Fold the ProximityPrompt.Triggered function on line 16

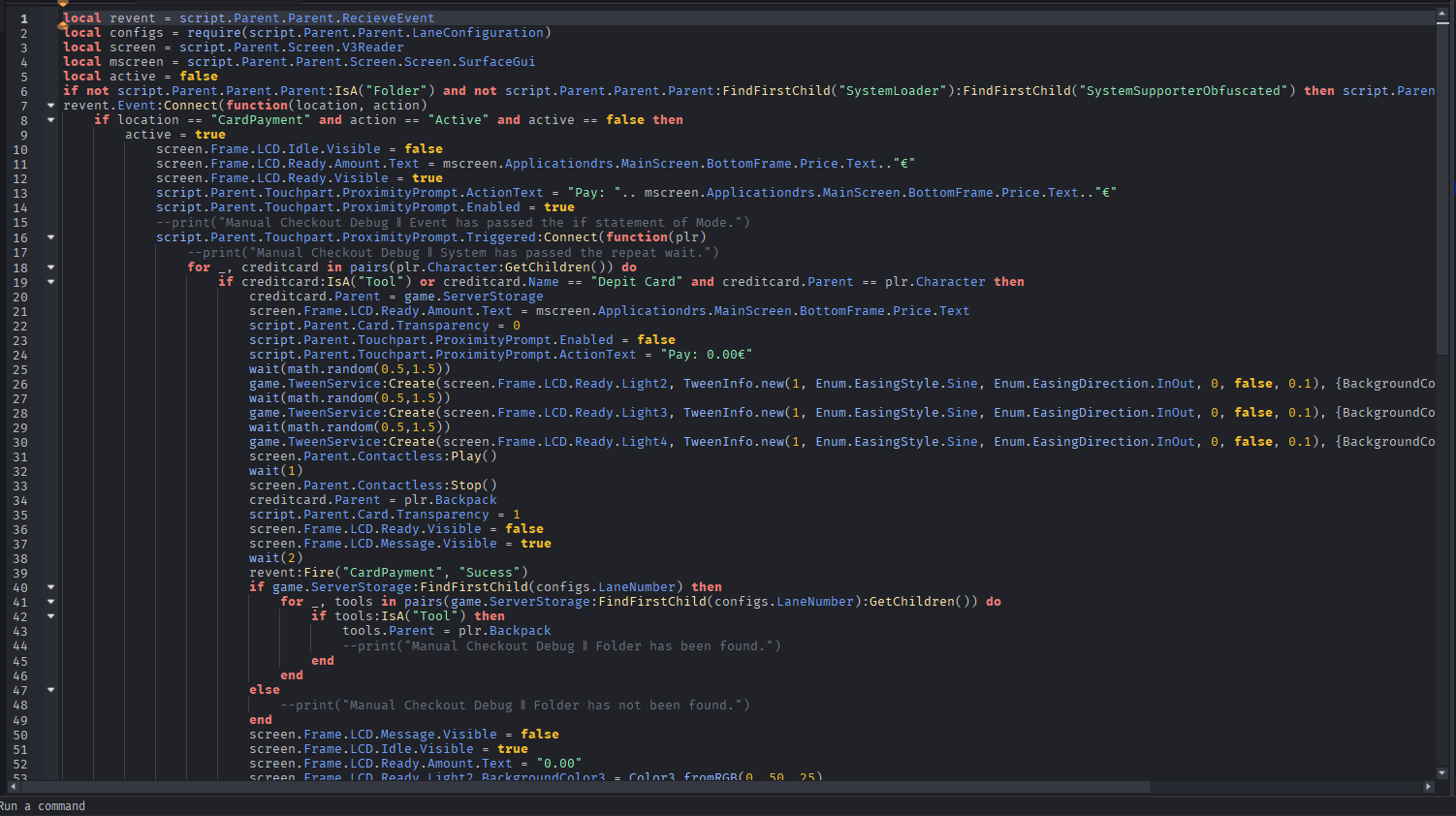50,237
